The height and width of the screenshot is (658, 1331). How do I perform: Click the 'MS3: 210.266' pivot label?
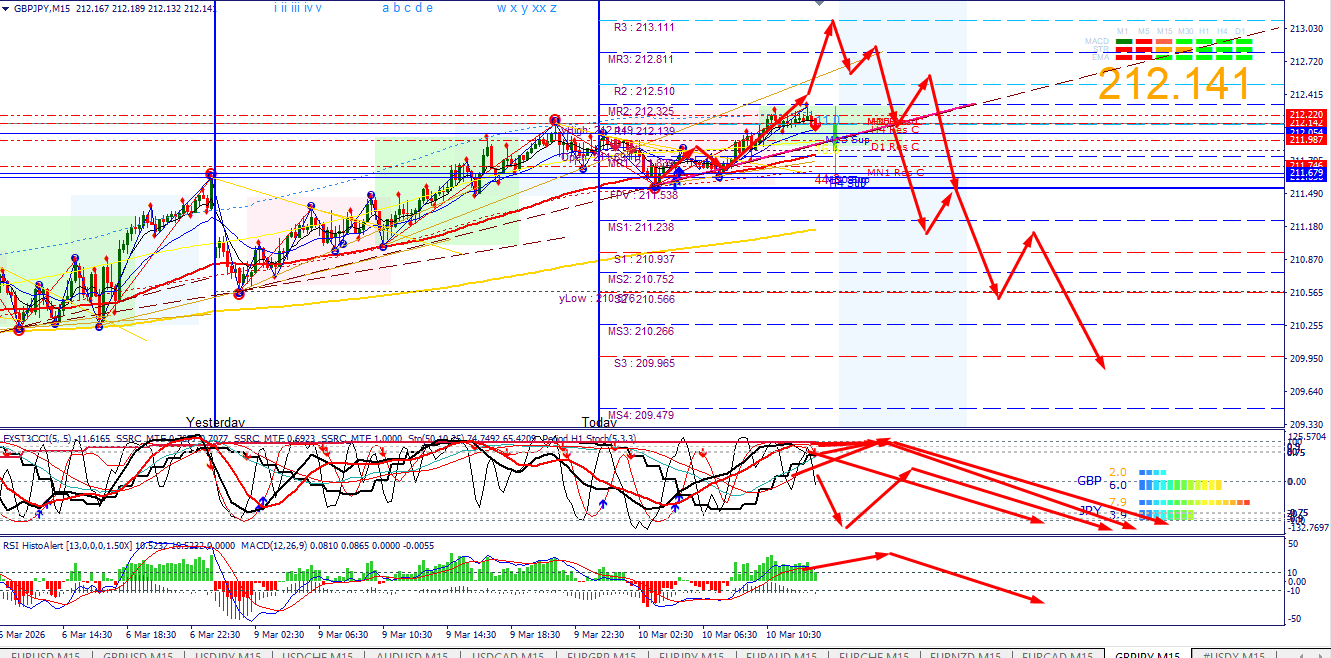[x=641, y=331]
